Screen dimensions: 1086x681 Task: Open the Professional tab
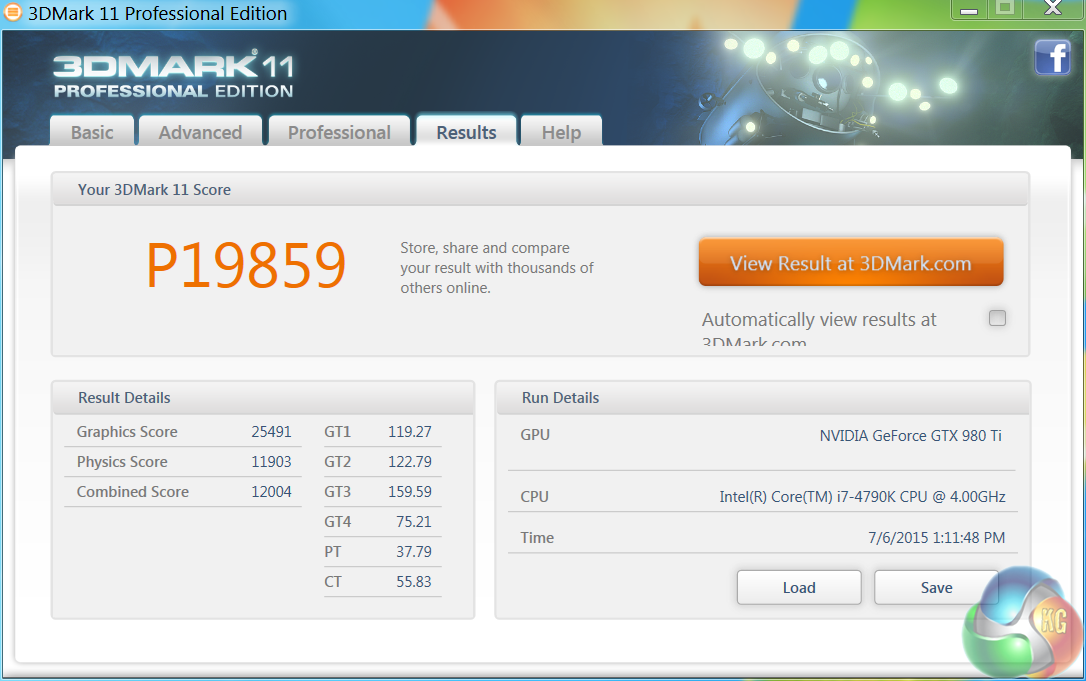339,132
